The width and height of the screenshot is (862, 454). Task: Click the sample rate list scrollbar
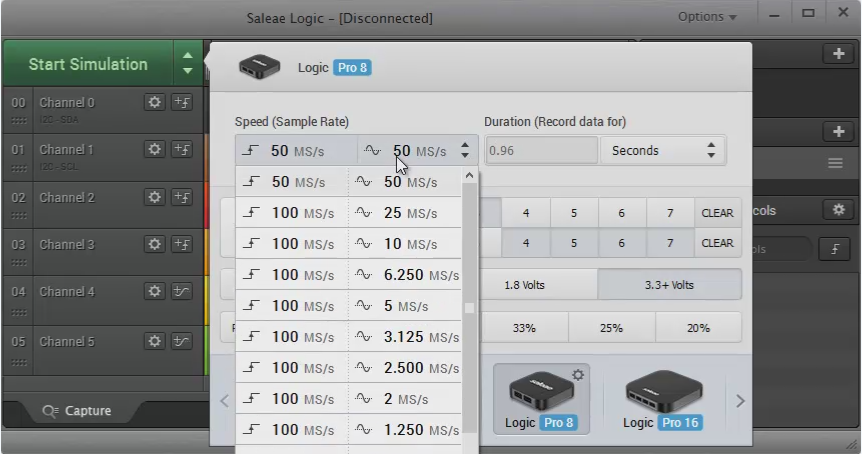[x=469, y=308]
